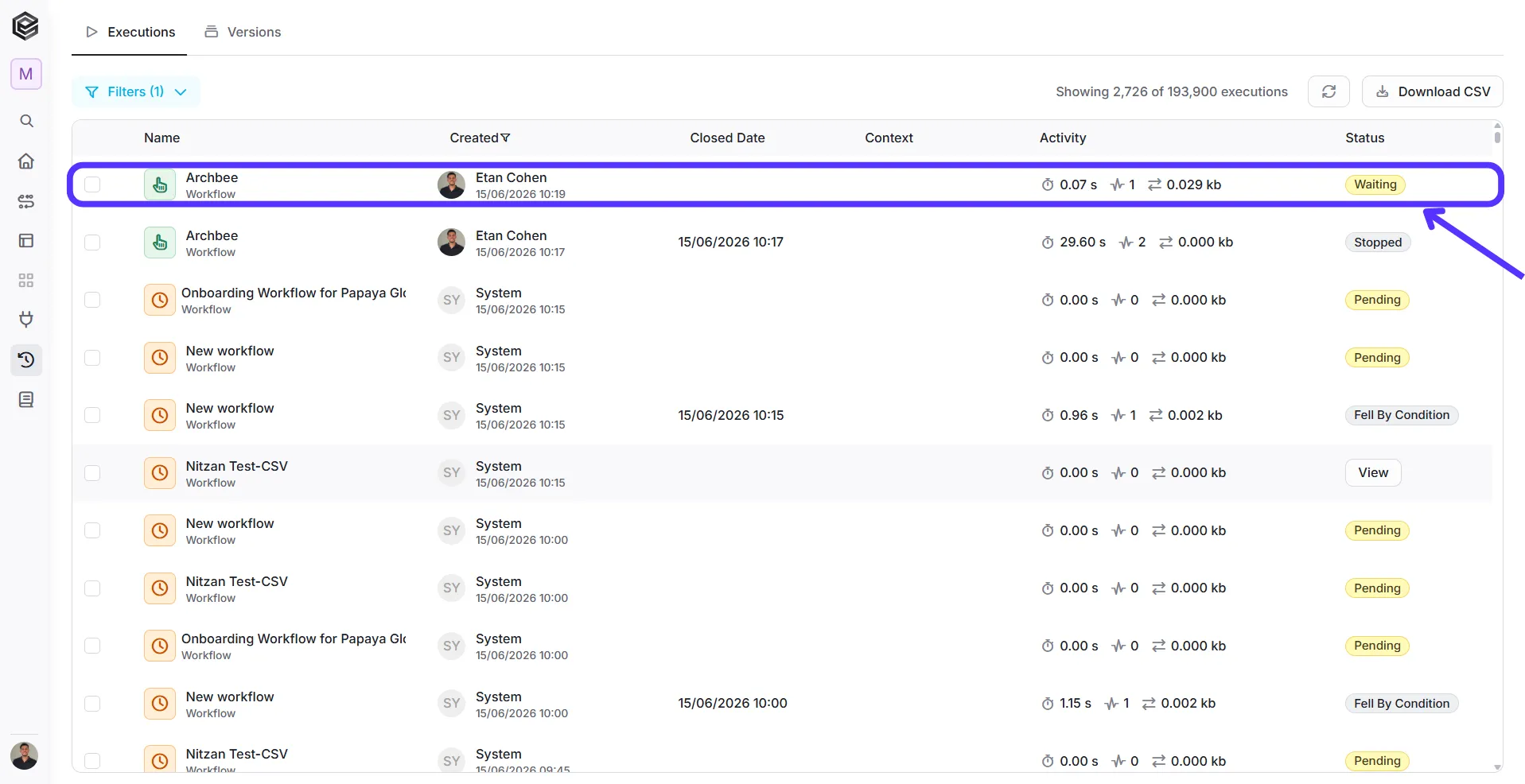This screenshot has height=784, width=1525.
Task: Open the layout templates sidebar icon
Action: click(x=26, y=240)
